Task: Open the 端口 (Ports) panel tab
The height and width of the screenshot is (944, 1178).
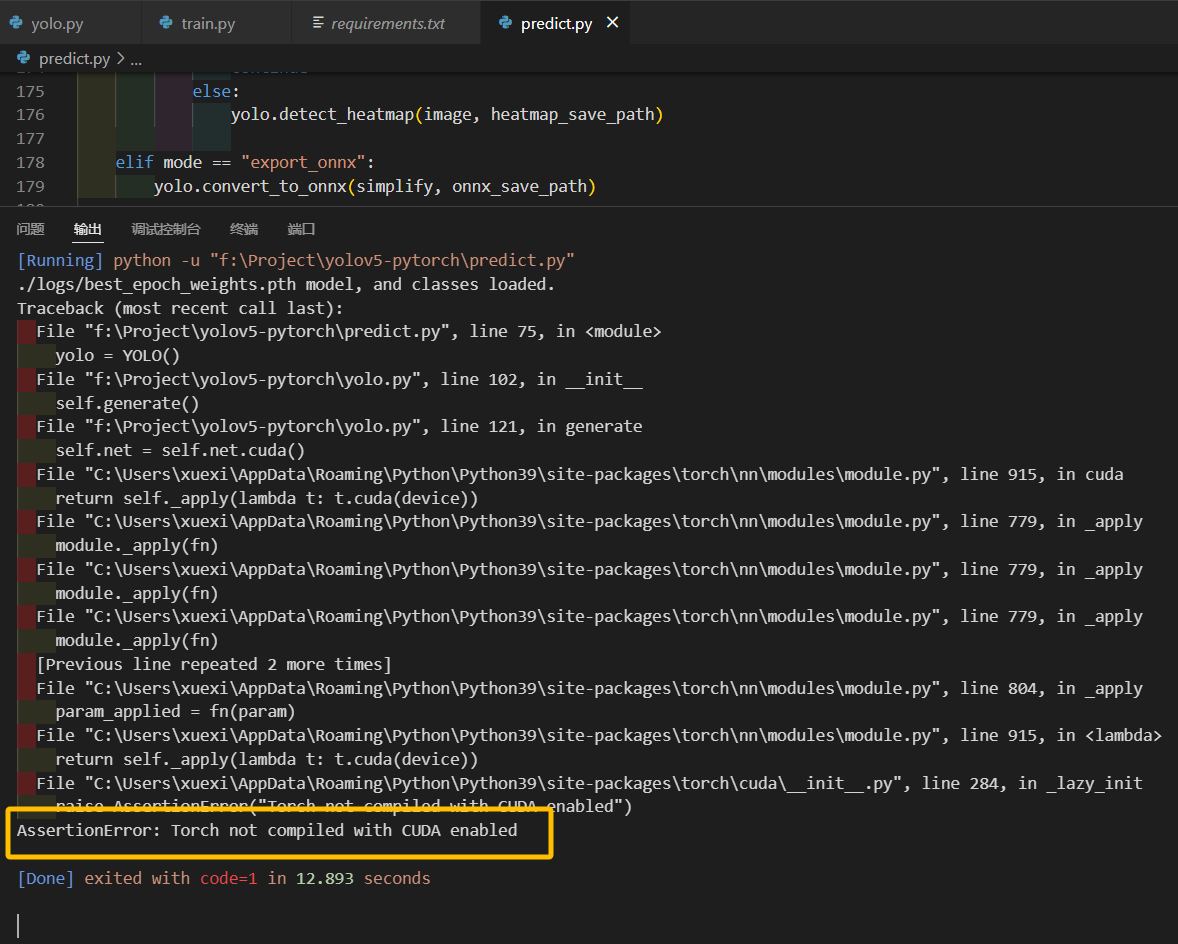Action: tap(301, 229)
